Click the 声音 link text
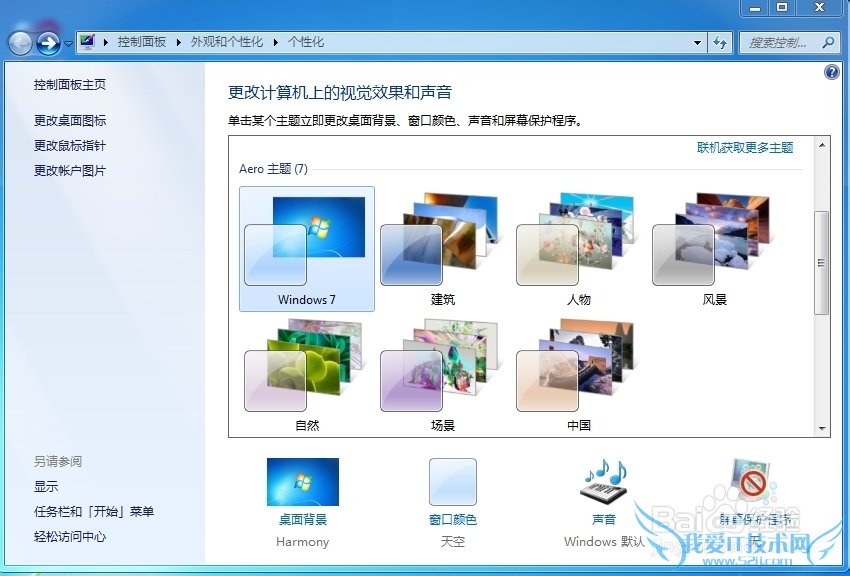 pyautogui.click(x=604, y=520)
